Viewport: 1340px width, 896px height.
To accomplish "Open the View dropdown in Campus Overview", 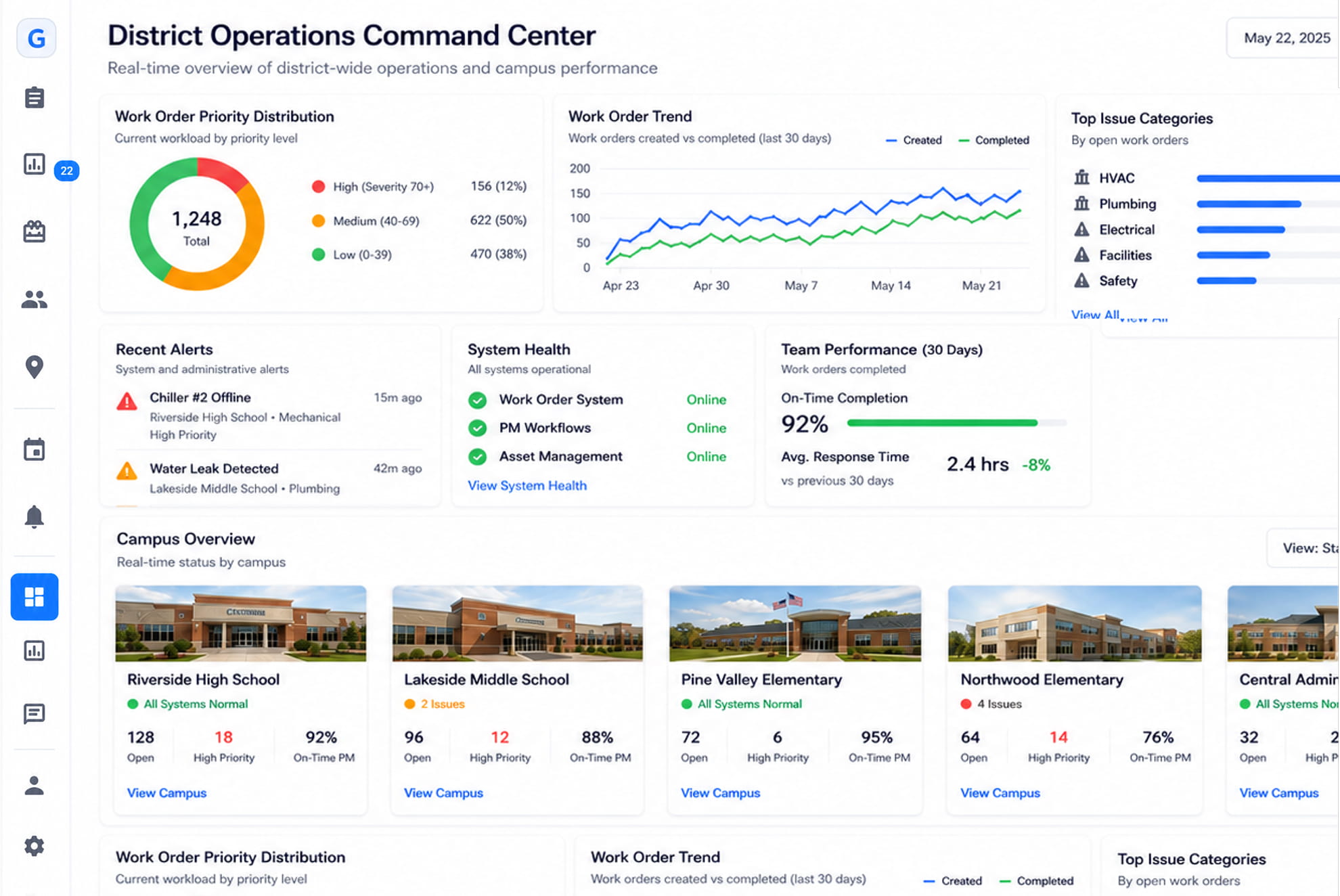I will pyautogui.click(x=1303, y=548).
